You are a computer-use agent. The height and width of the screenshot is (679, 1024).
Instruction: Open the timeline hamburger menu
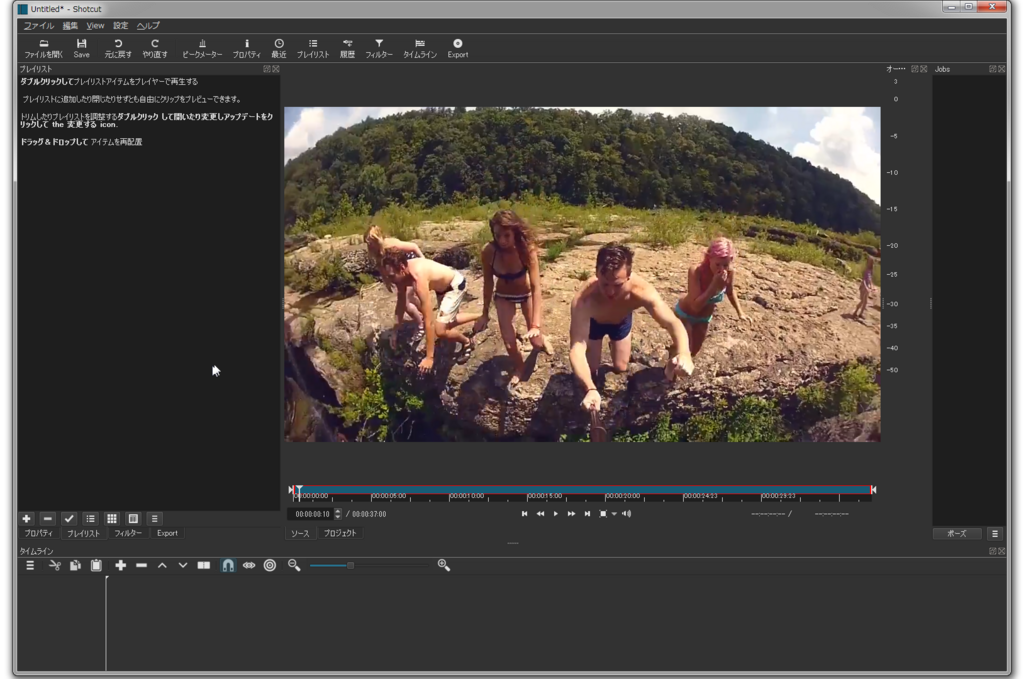30,565
